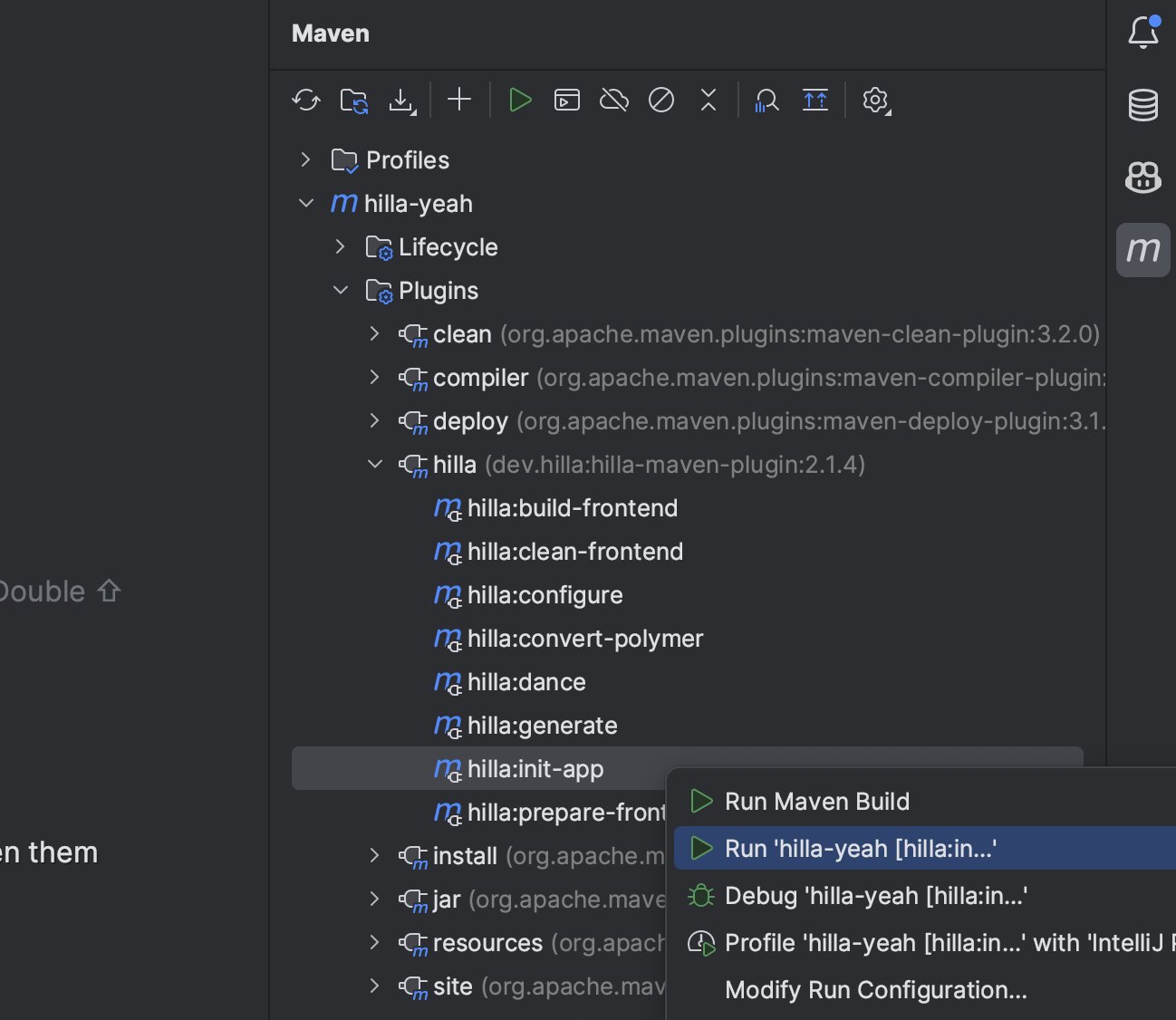Click the Reload All Maven Projects icon
The height and width of the screenshot is (1020, 1176).
pos(306,100)
